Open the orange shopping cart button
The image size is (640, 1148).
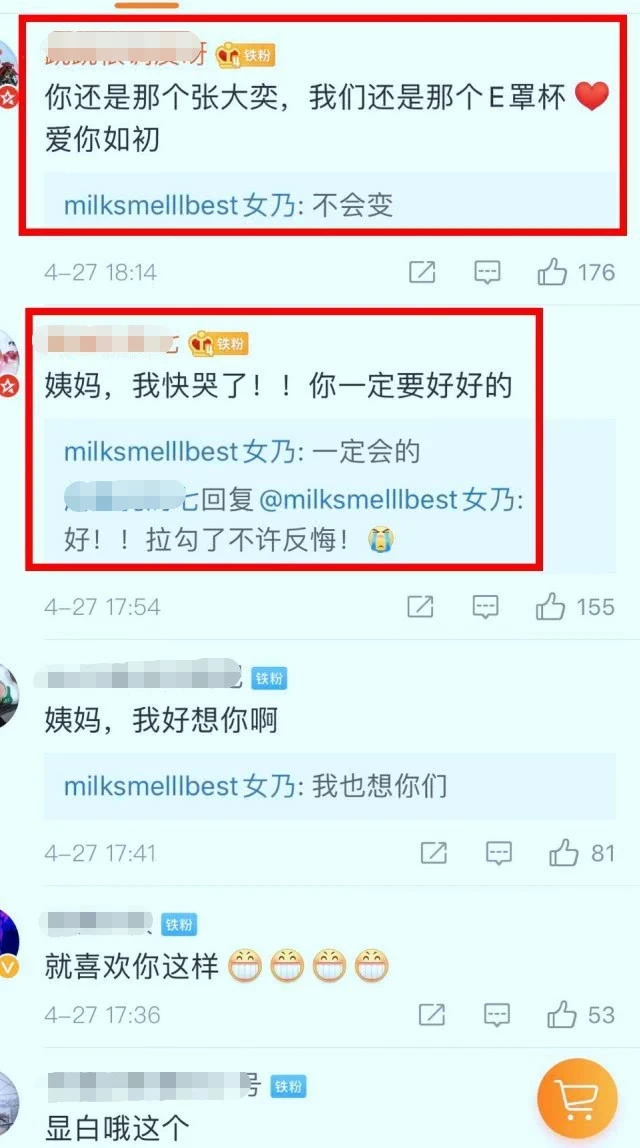coord(578,1098)
